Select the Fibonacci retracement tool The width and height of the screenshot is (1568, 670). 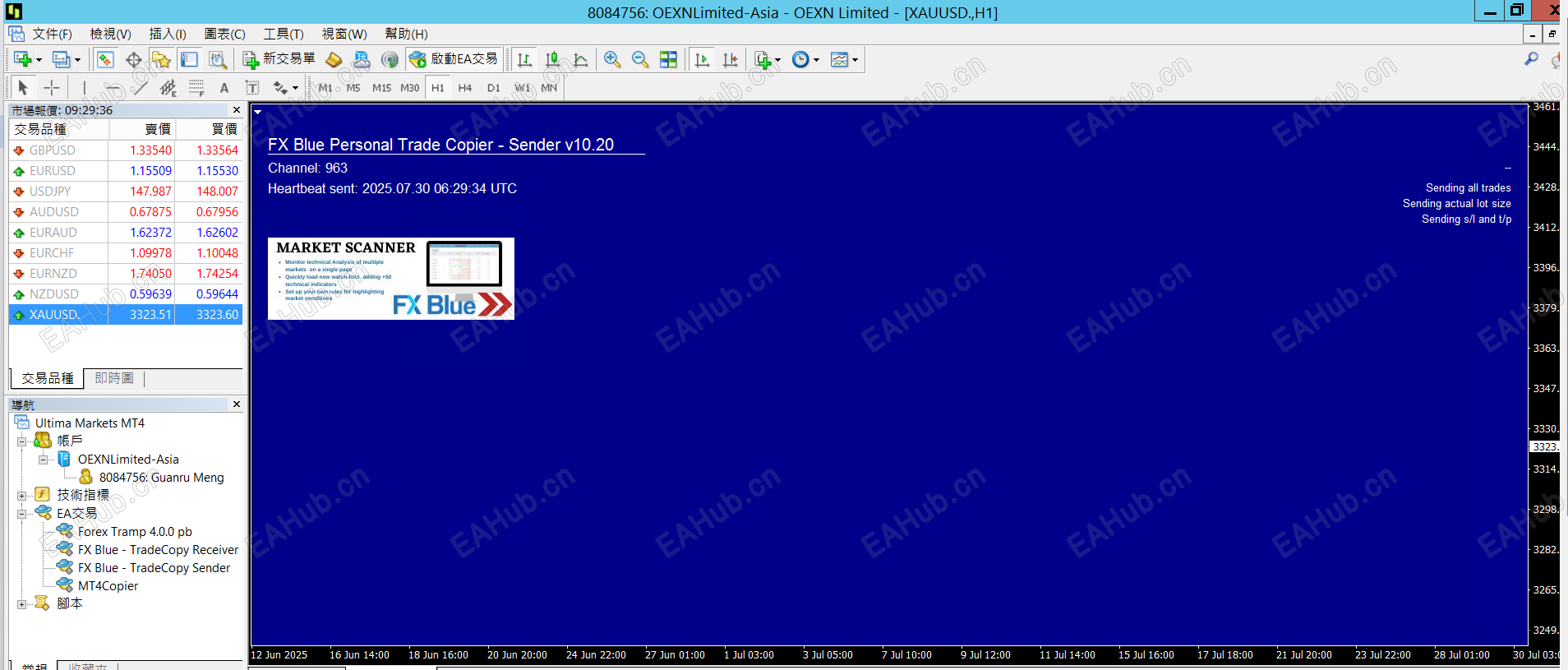pyautogui.click(x=196, y=87)
